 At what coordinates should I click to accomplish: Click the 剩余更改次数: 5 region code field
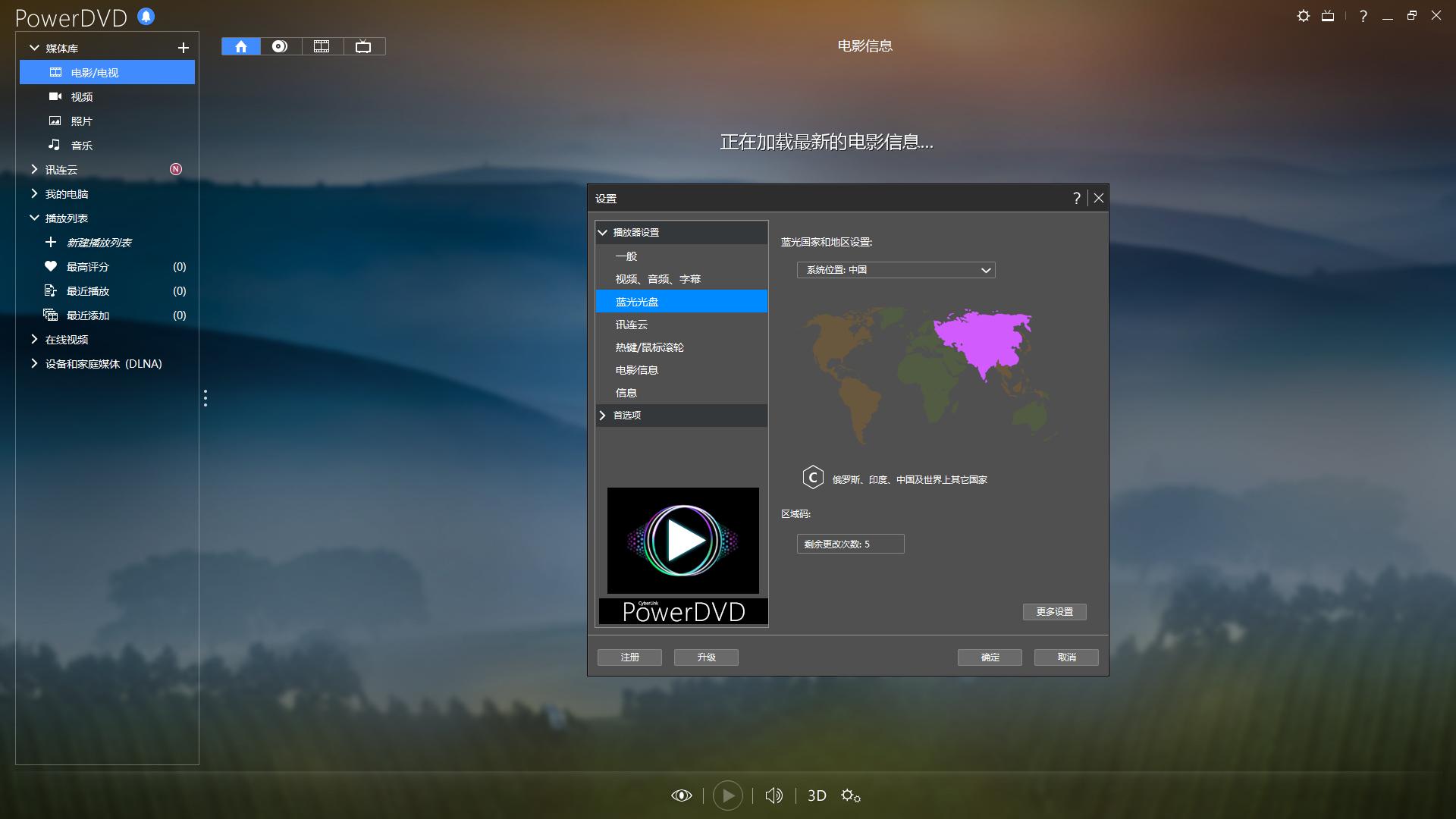[x=850, y=544]
